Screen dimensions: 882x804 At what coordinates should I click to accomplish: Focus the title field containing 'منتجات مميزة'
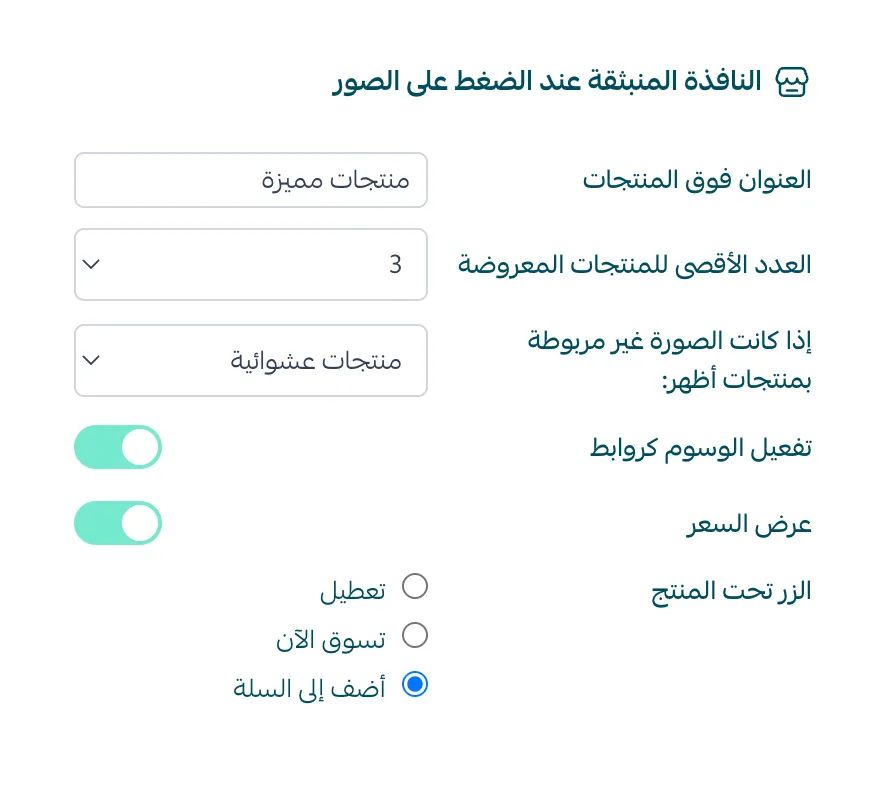coord(250,180)
